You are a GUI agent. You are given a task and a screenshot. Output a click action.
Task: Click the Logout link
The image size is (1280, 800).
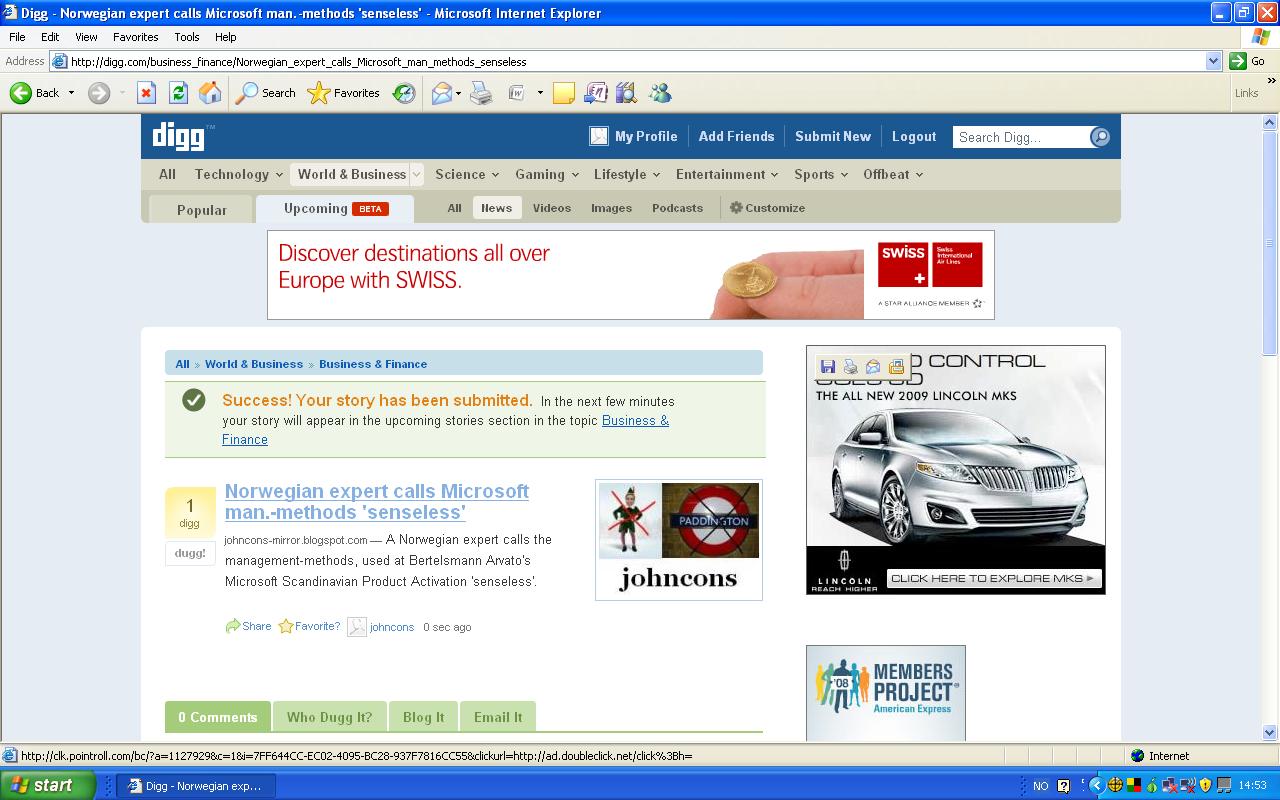coord(914,136)
